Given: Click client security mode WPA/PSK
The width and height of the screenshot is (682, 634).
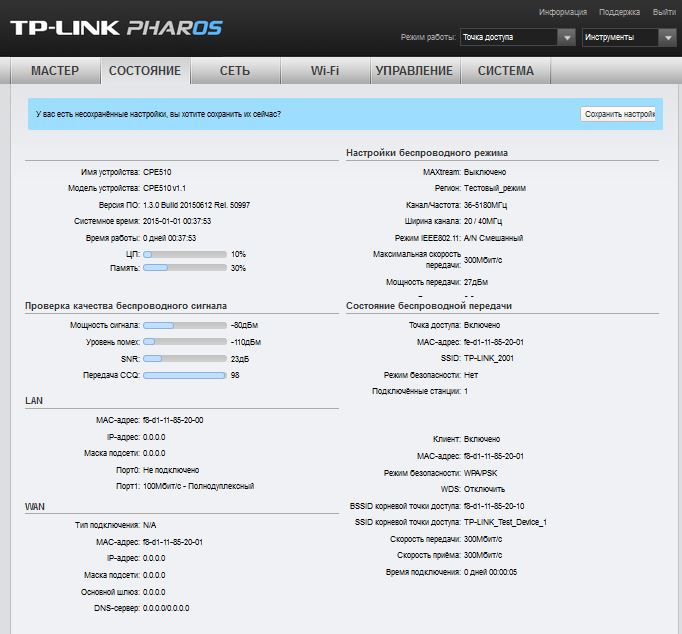Looking at the screenshot, I should pyautogui.click(x=481, y=473).
